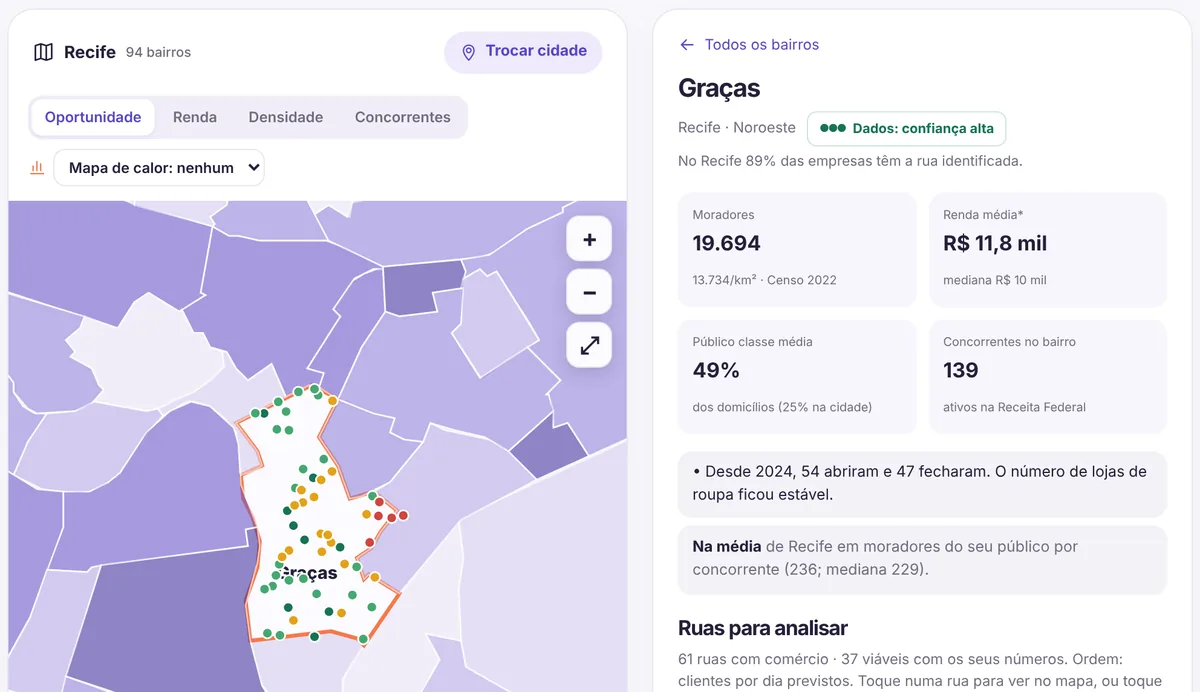Click the Ruas para analisar heading
This screenshot has height=692, width=1200.
(763, 628)
